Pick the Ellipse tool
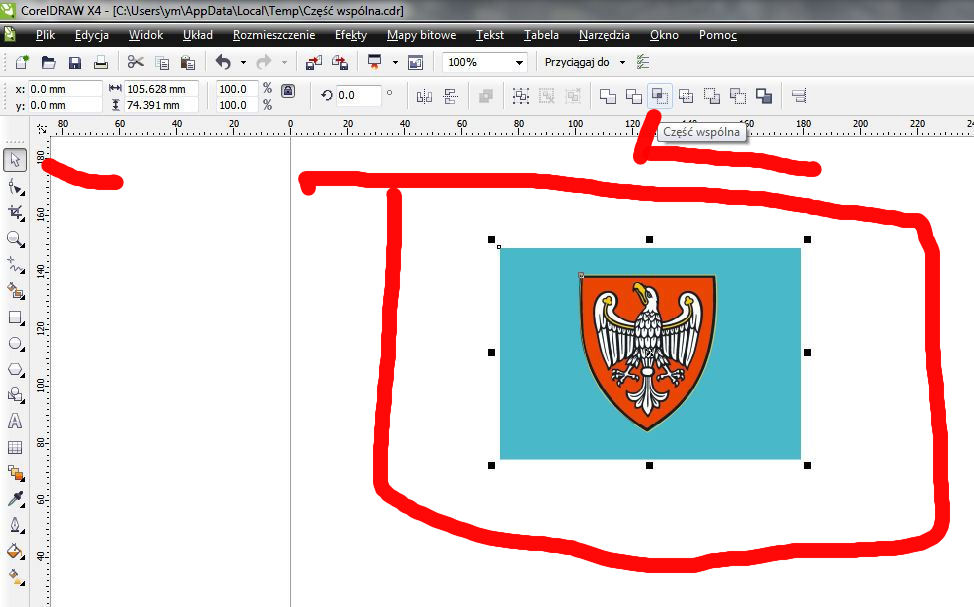This screenshot has width=974, height=607. tap(15, 344)
